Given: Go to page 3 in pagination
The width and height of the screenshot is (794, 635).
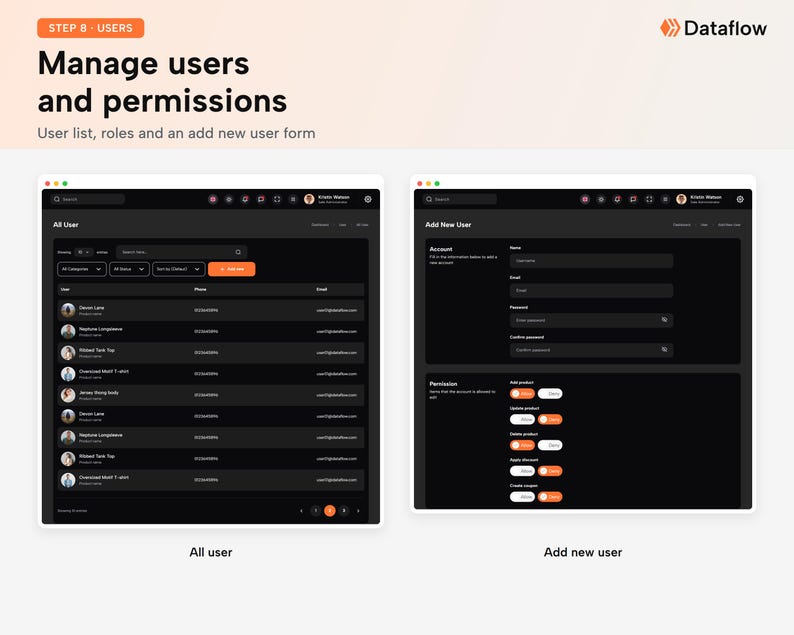Looking at the screenshot, I should click(x=344, y=510).
